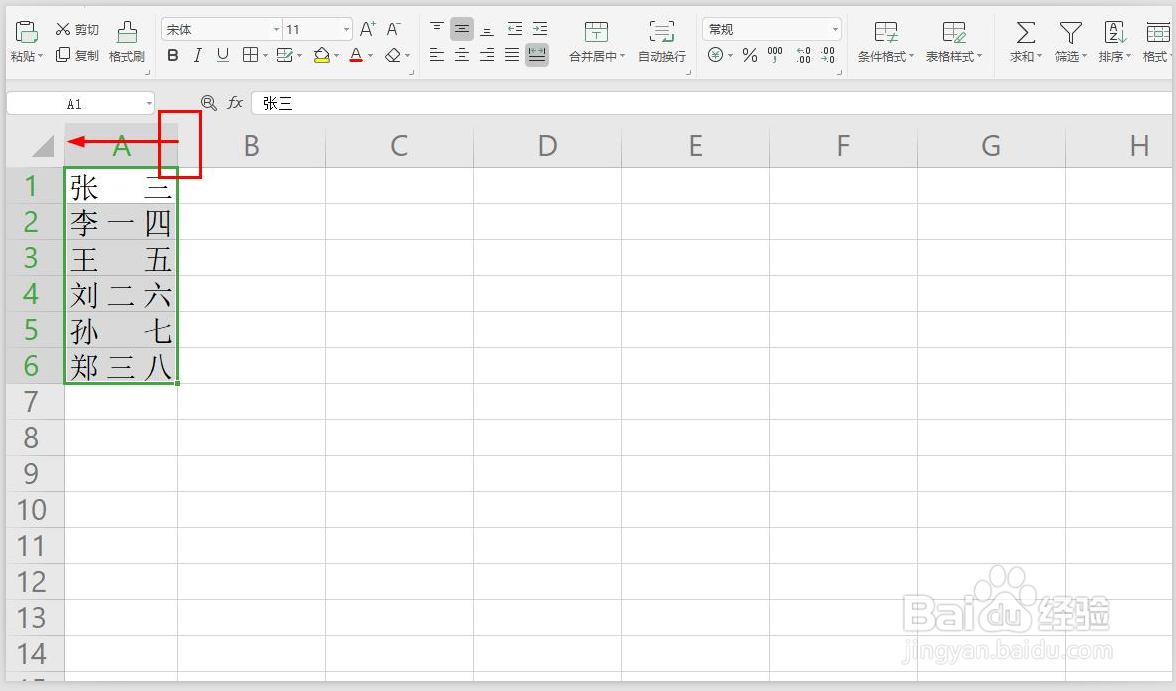Image resolution: width=1176 pixels, height=691 pixels.
Task: Click the decrease decimal places icon
Action: (x=828, y=55)
